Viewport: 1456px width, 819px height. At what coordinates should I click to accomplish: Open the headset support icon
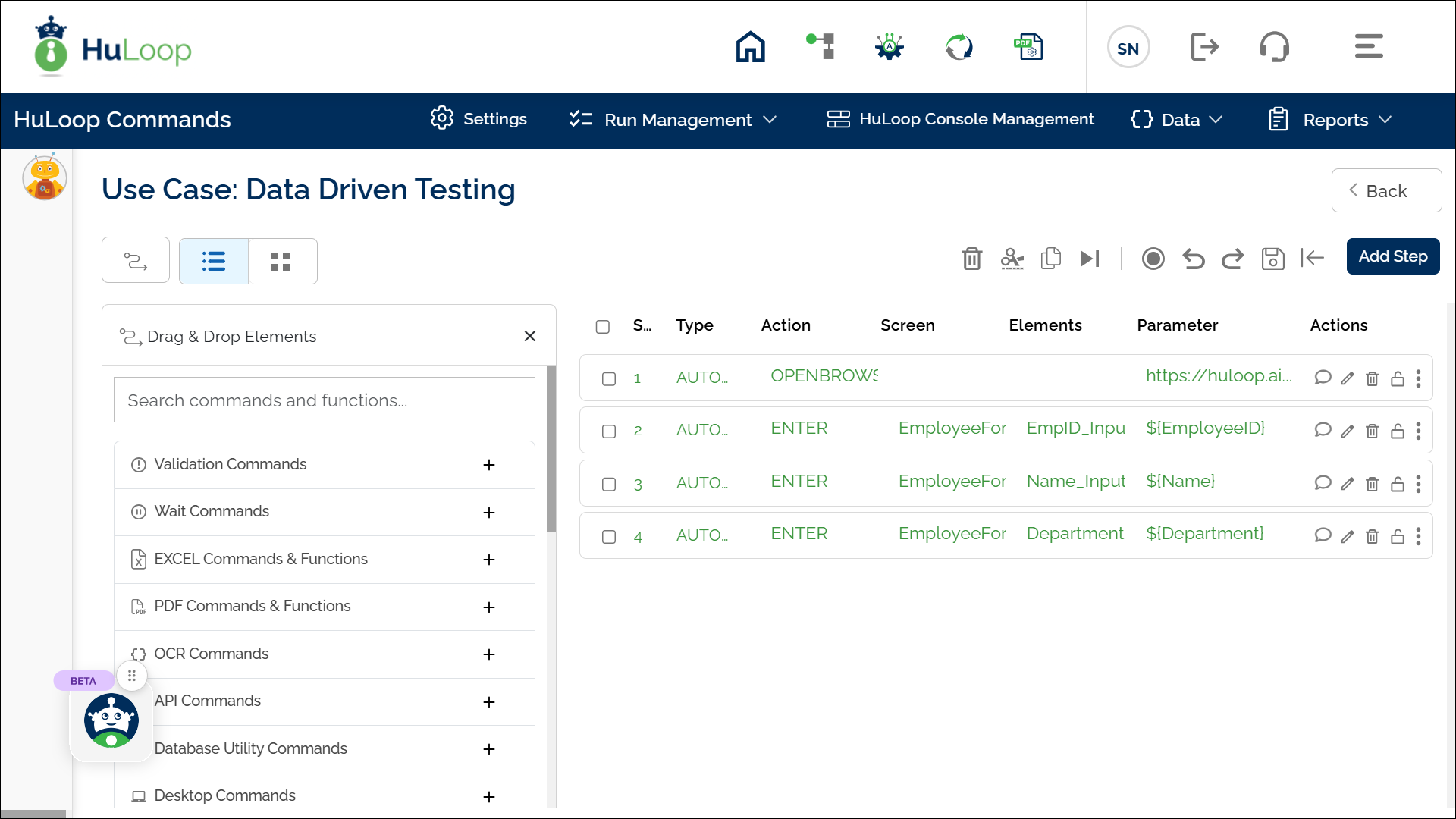coord(1274,47)
